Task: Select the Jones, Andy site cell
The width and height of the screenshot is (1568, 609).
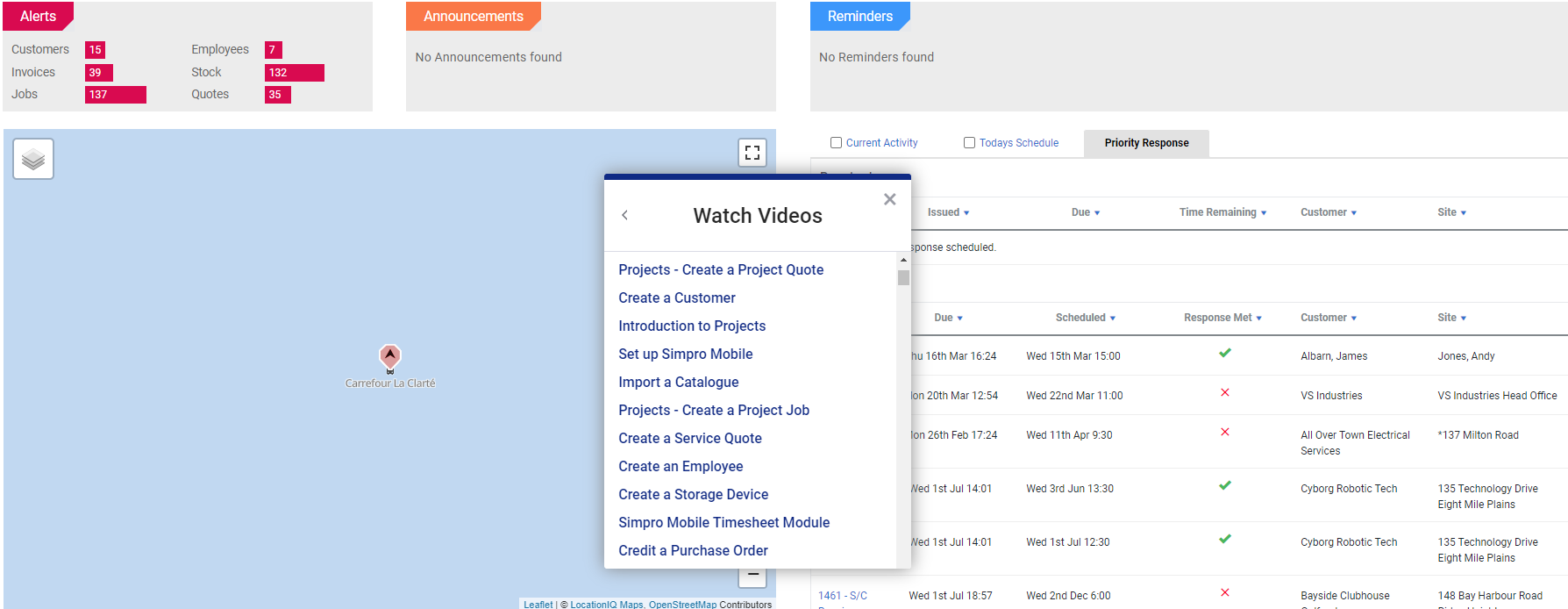Action: tap(1466, 356)
